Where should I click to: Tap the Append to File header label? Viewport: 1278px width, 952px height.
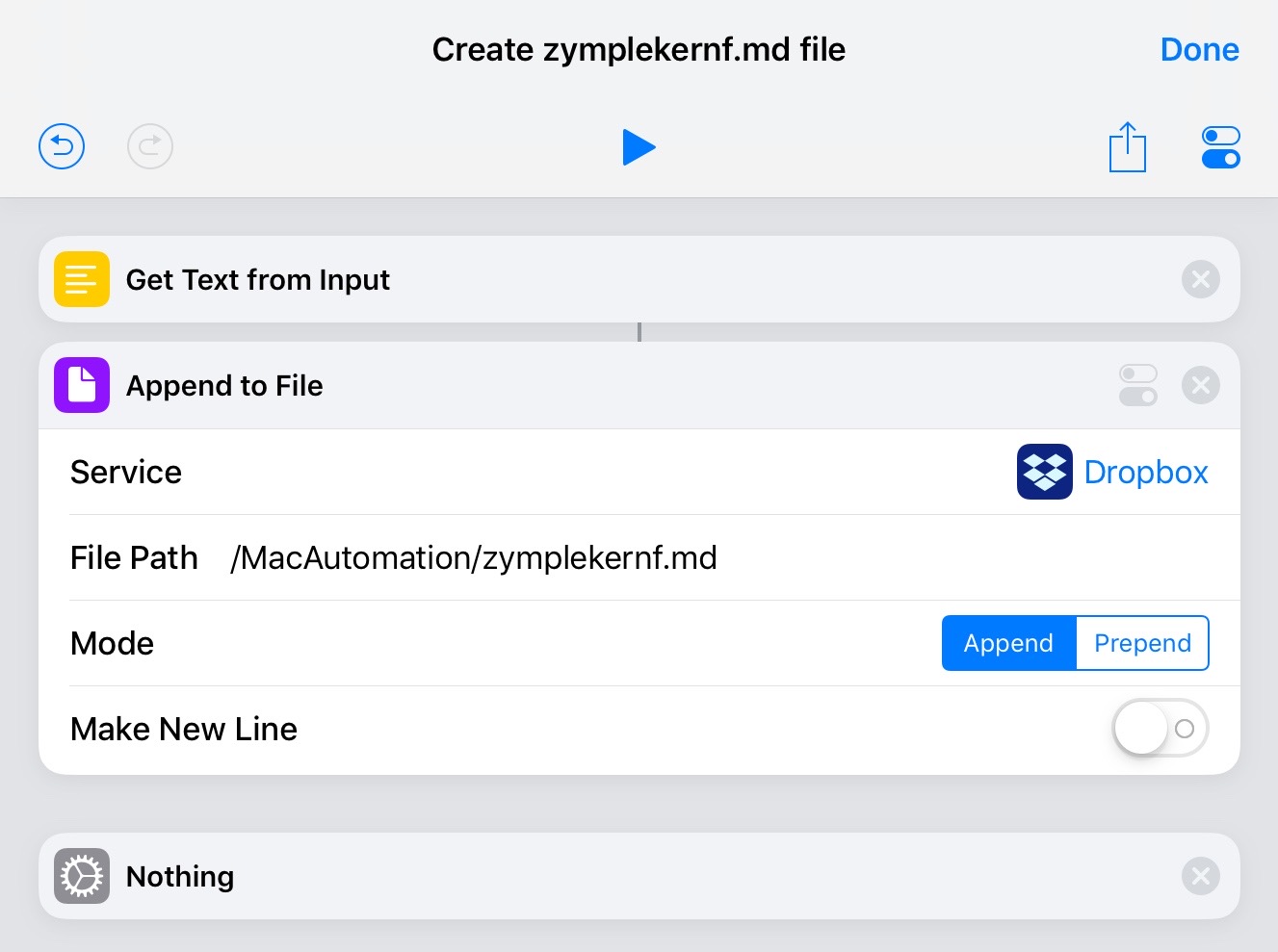pos(224,386)
